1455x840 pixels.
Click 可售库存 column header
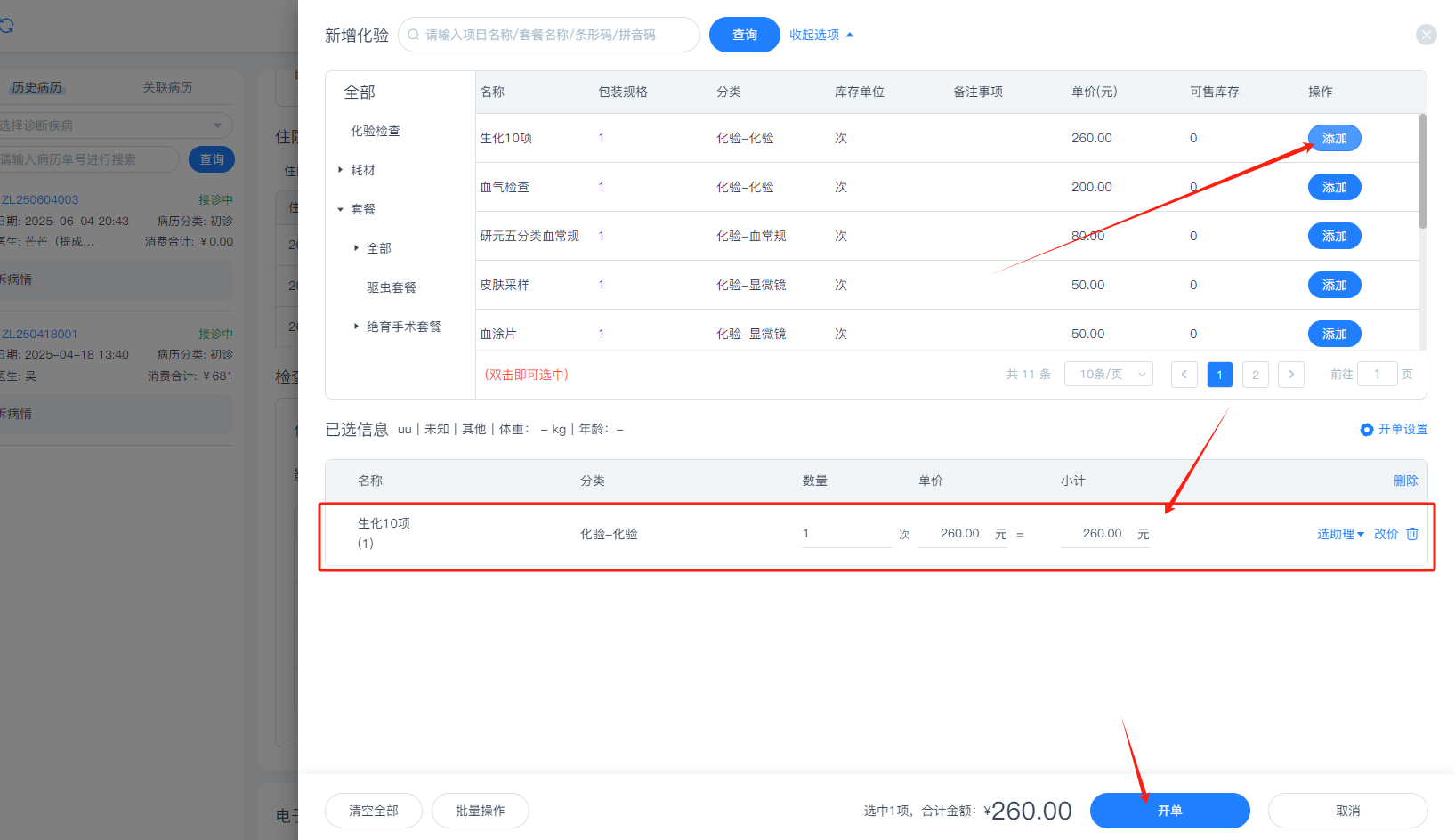click(x=1215, y=92)
